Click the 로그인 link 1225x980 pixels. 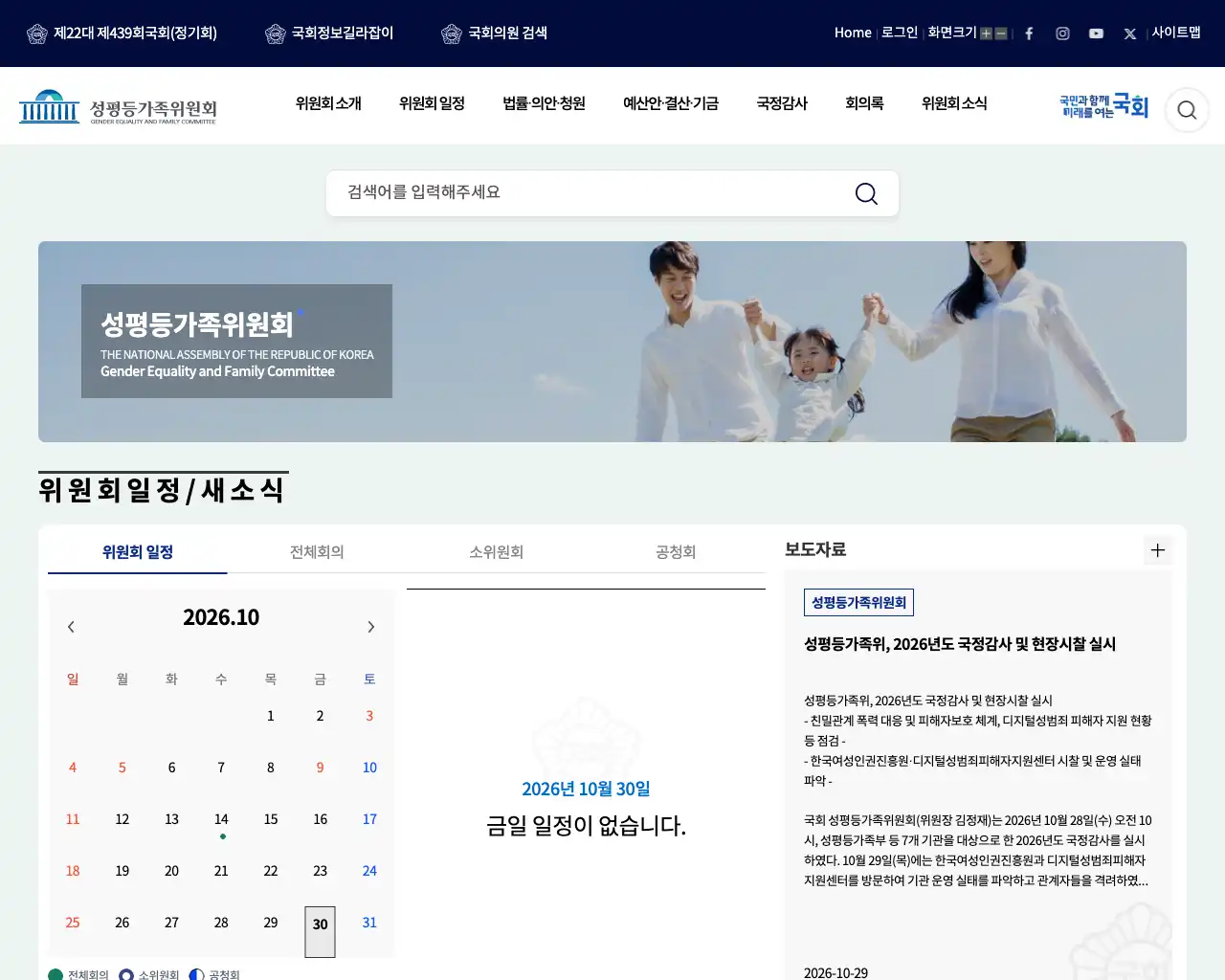click(x=900, y=33)
